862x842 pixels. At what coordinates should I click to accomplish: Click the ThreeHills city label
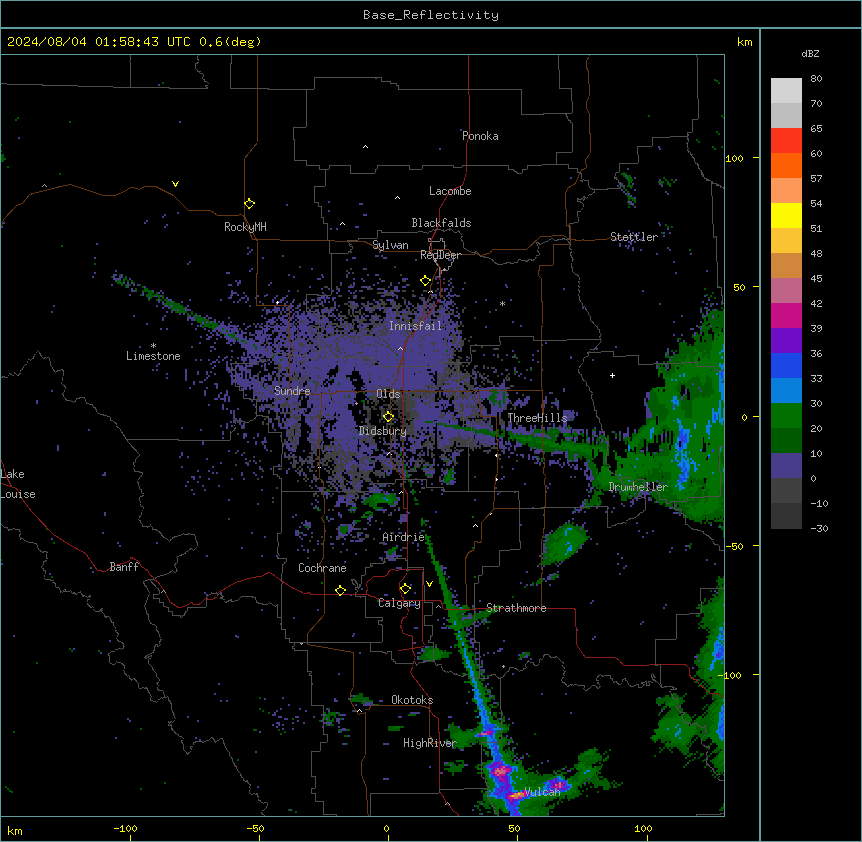pos(537,418)
